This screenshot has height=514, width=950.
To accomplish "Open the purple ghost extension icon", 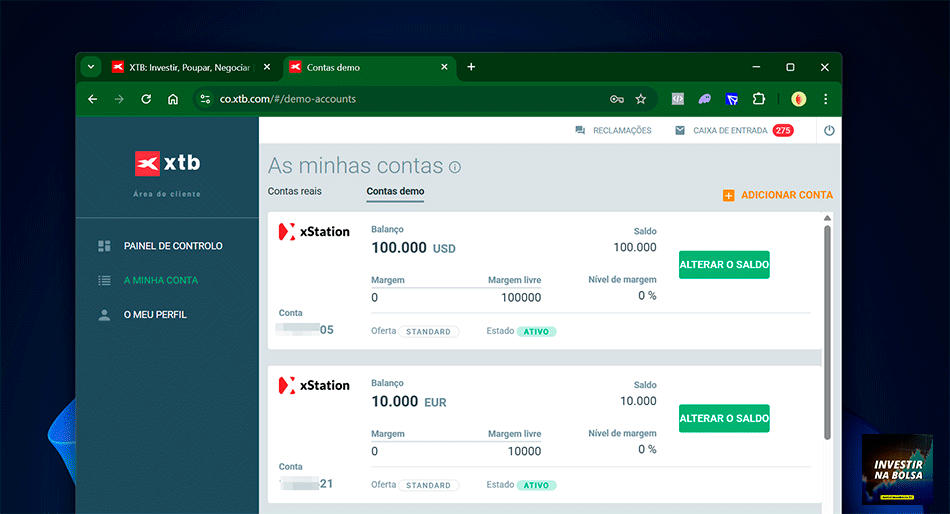I will pyautogui.click(x=705, y=99).
